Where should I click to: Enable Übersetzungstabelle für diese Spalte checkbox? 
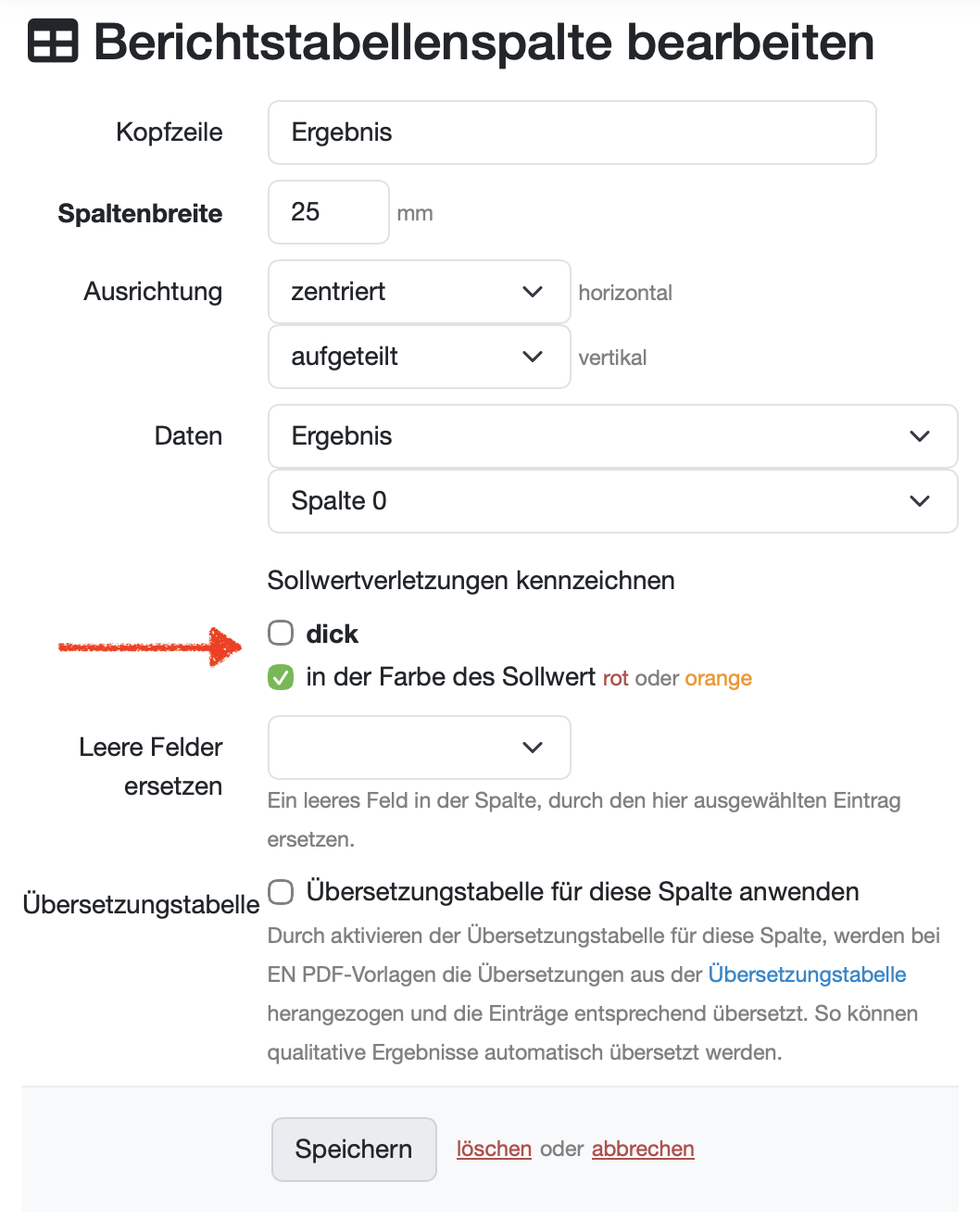281,891
